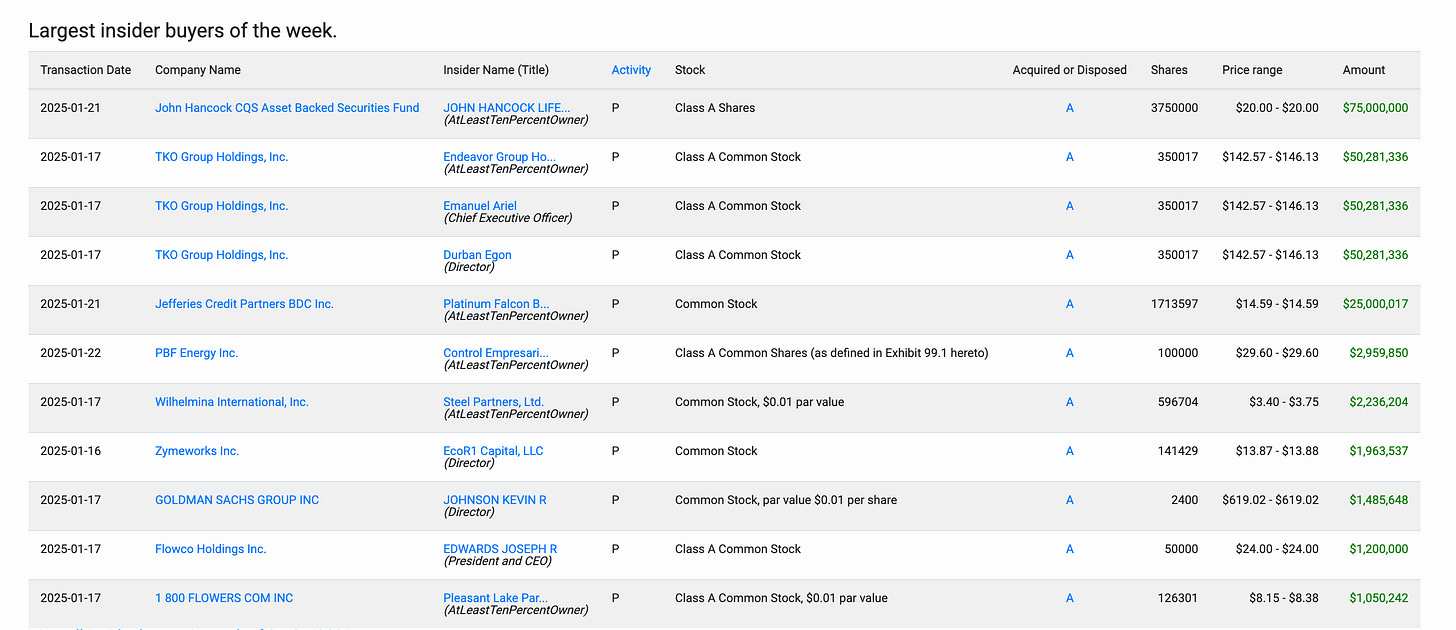Click acquired 'A' link in Goldman Sachs row

pyautogui.click(x=1070, y=500)
